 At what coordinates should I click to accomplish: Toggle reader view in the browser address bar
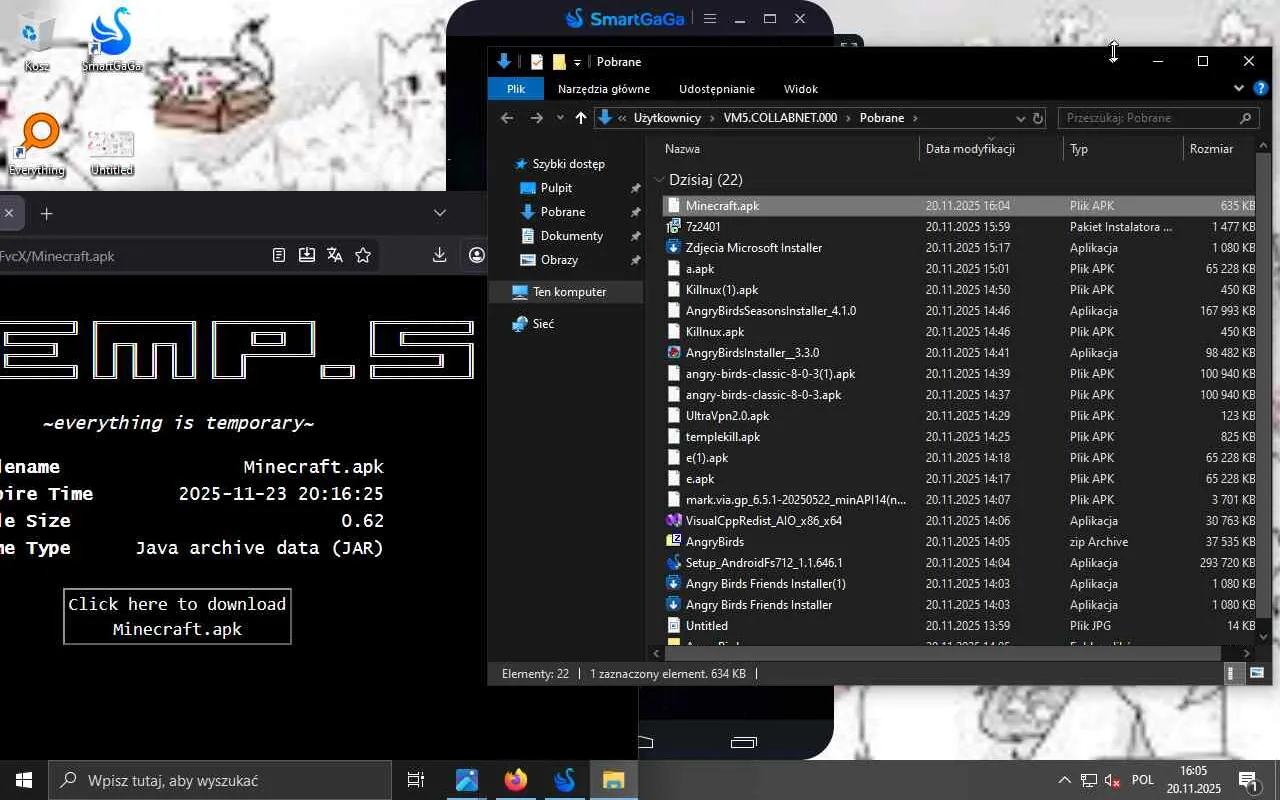tap(279, 256)
